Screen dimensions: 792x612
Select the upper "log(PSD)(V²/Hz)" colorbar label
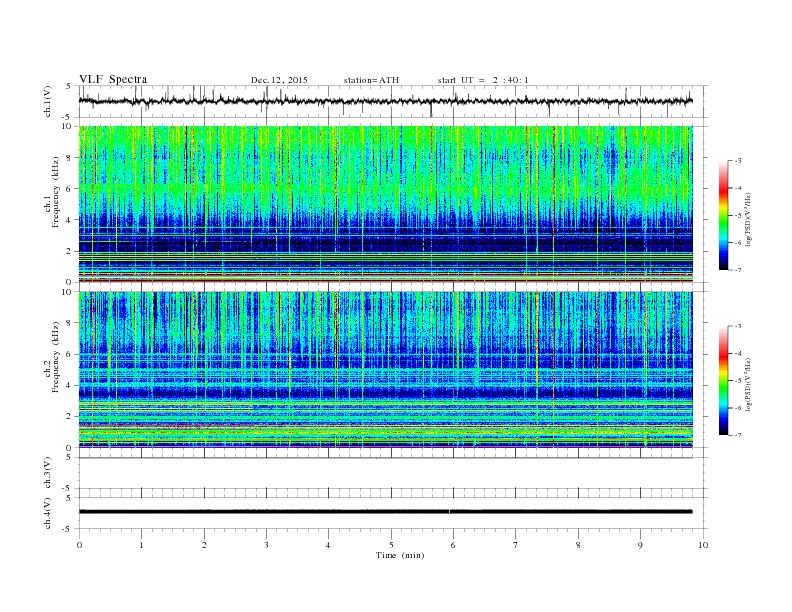pyautogui.click(x=748, y=219)
